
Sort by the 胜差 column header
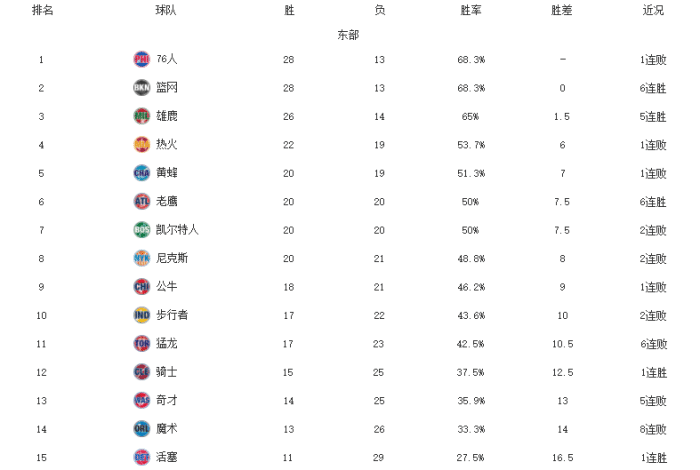563,10
